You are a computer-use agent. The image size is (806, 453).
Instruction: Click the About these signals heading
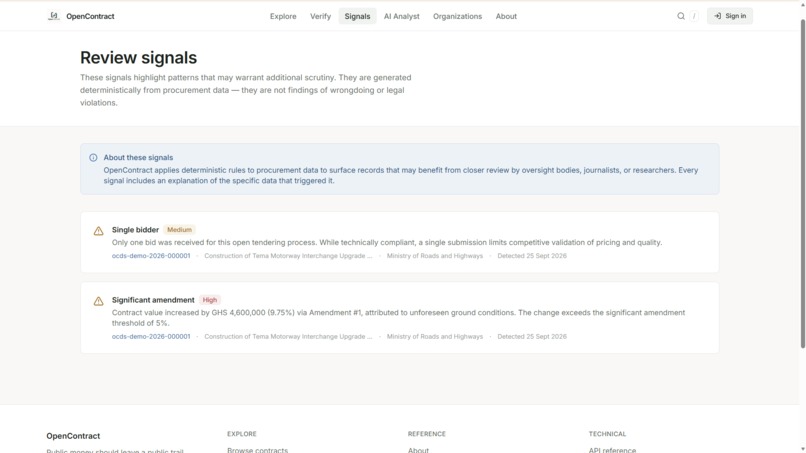pyautogui.click(x=138, y=157)
